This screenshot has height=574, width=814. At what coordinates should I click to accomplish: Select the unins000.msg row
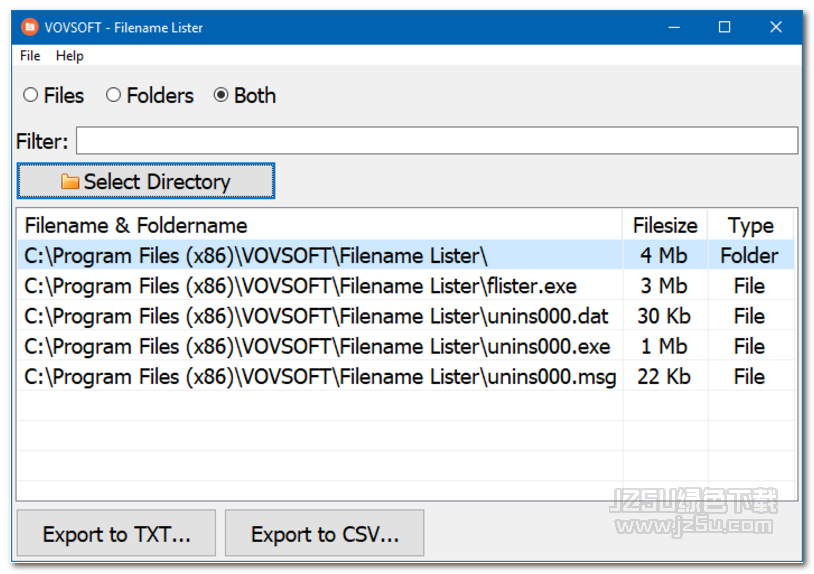406,377
